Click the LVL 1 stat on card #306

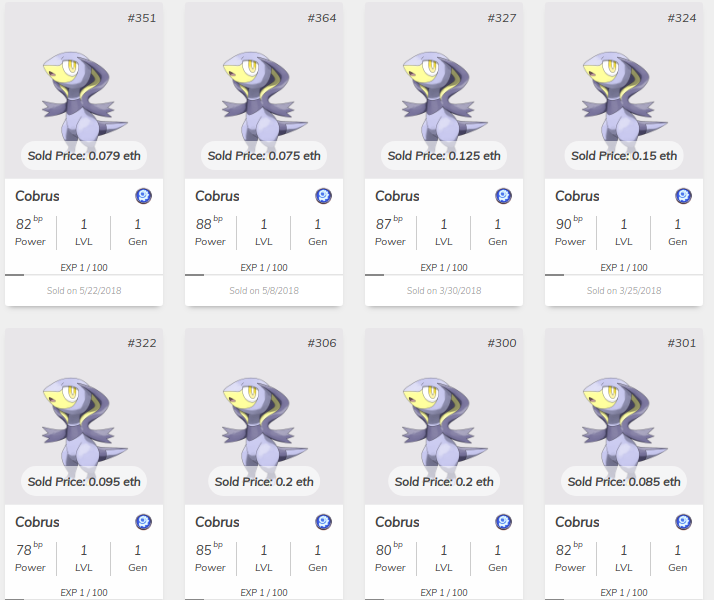tap(264, 558)
